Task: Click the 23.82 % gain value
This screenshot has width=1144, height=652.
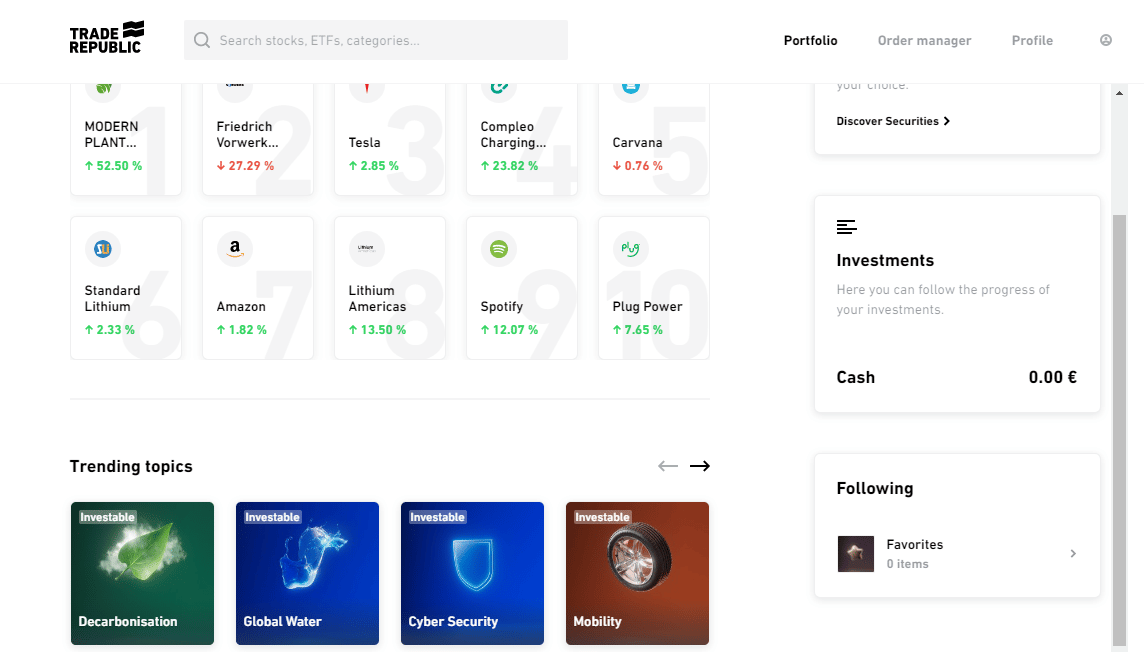Action: (x=509, y=166)
